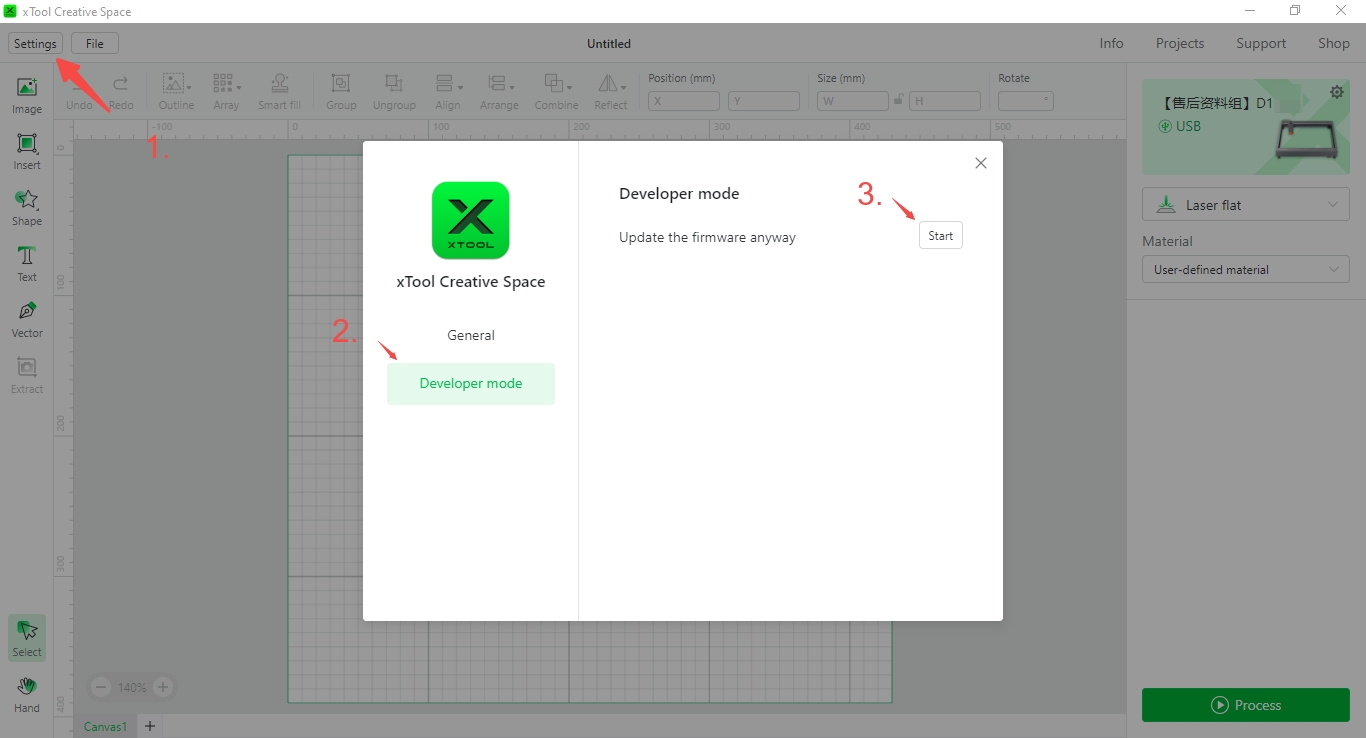
Task: Click the height H input field
Action: 945,101
